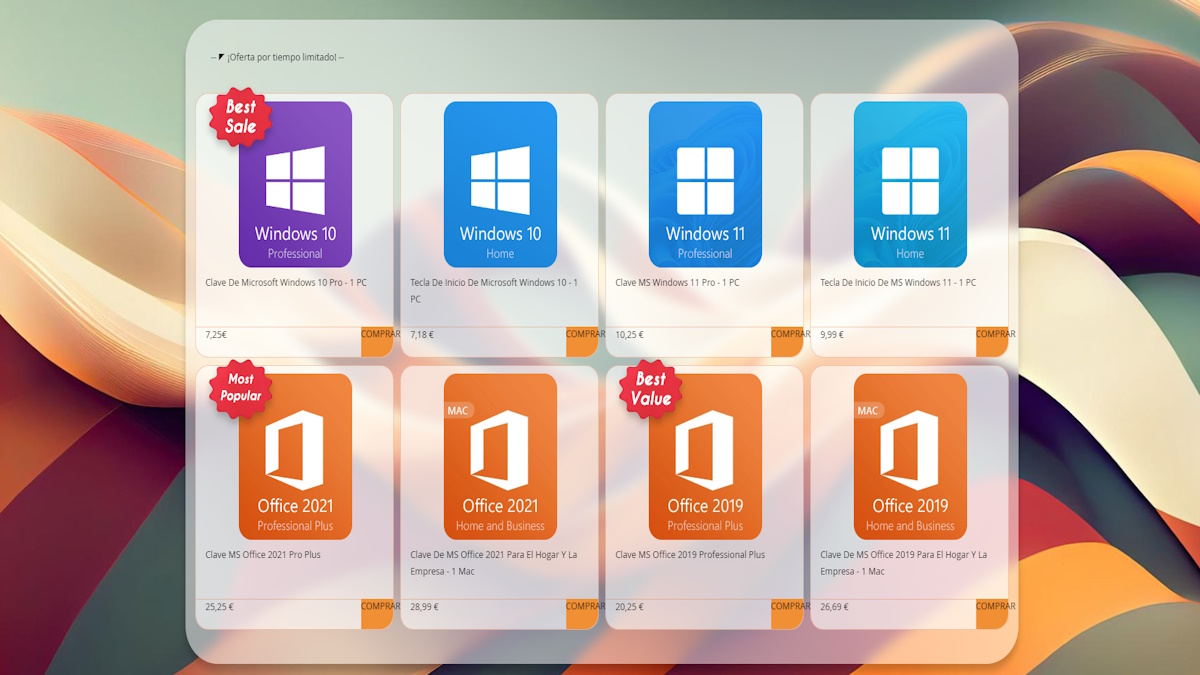
Task: Select the Windows 10 Home product image
Action: click(500, 184)
